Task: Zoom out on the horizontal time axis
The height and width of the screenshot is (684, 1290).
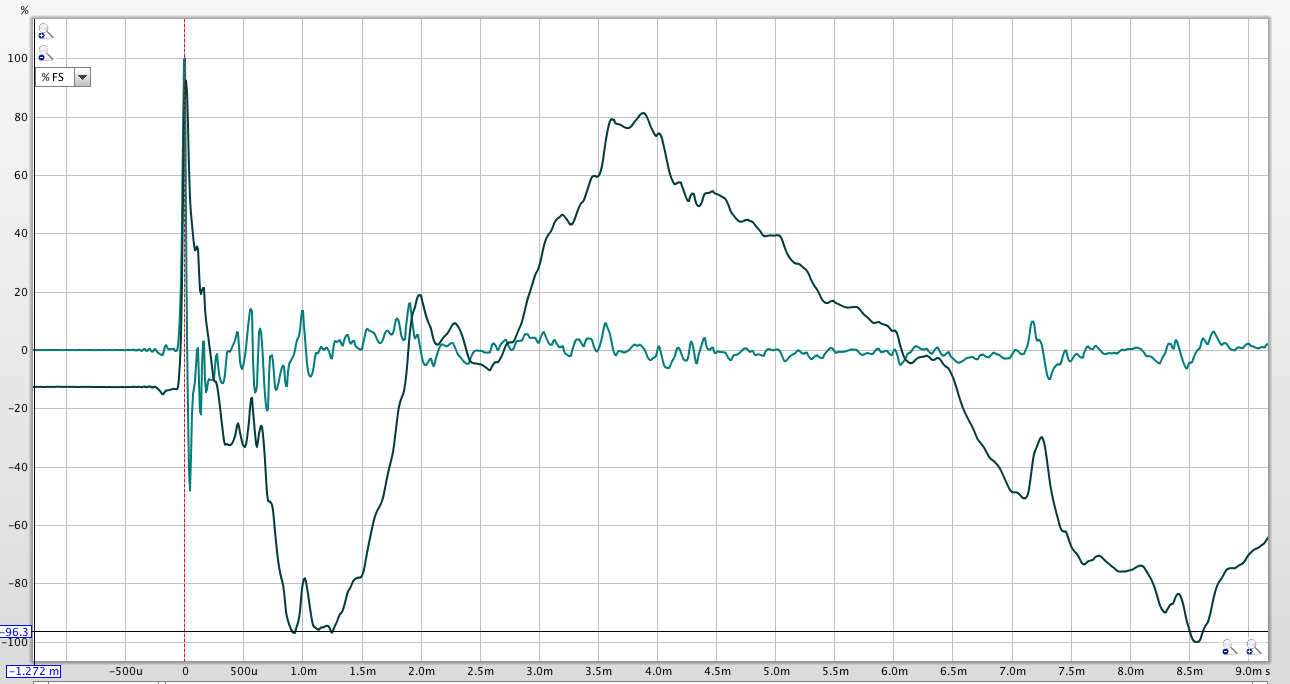Action: [1229, 648]
